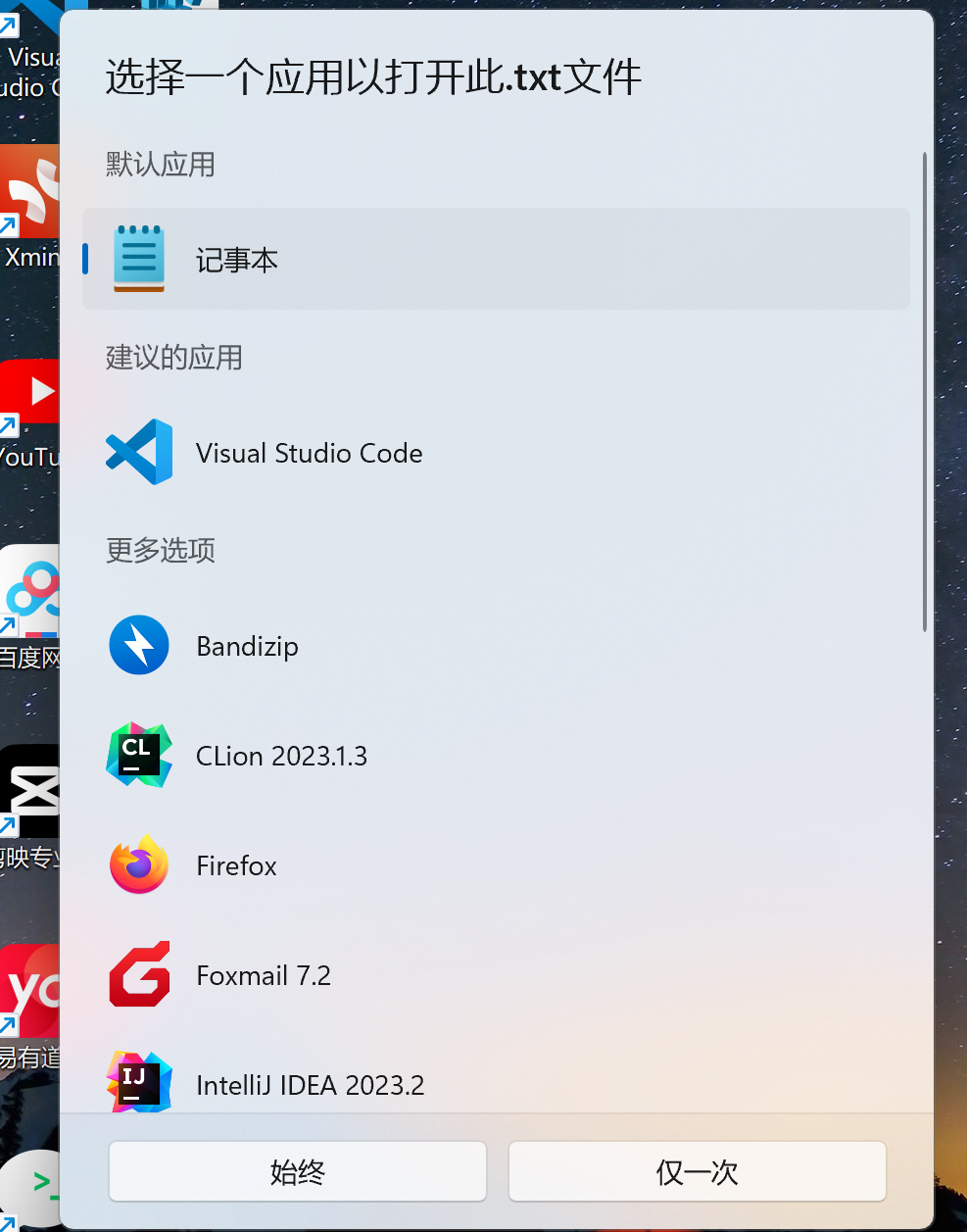This screenshot has height=1232, width=967.
Task: Click the "默认应用" section heading
Action: pyautogui.click(x=161, y=164)
